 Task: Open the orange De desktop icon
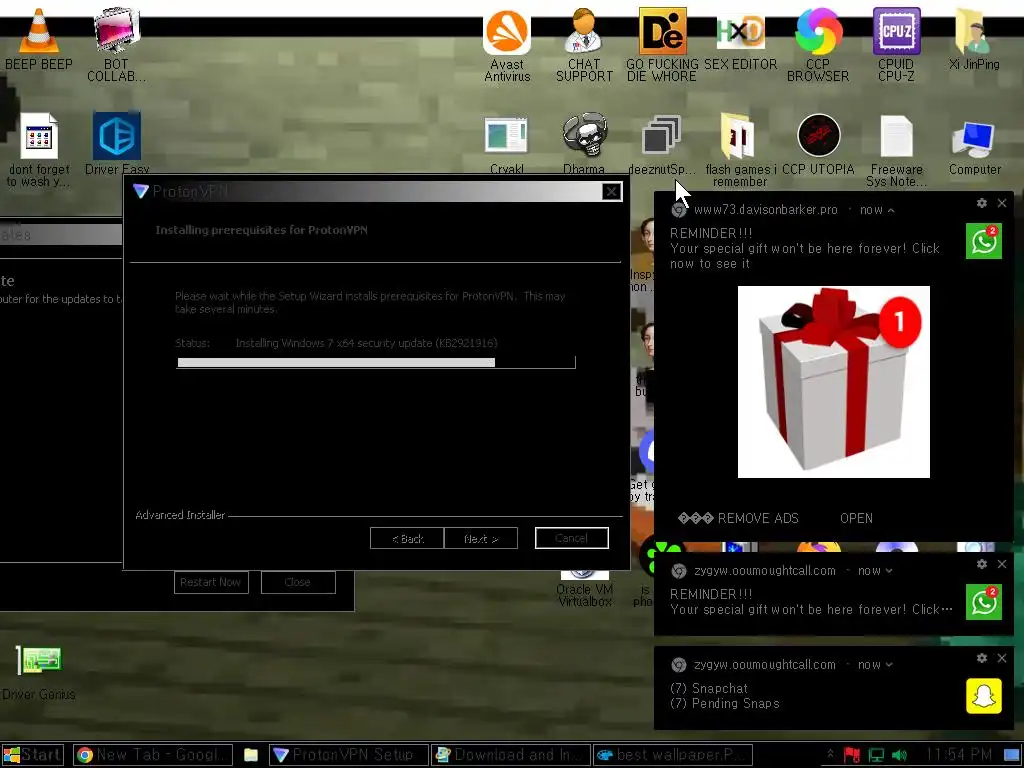[x=662, y=31]
